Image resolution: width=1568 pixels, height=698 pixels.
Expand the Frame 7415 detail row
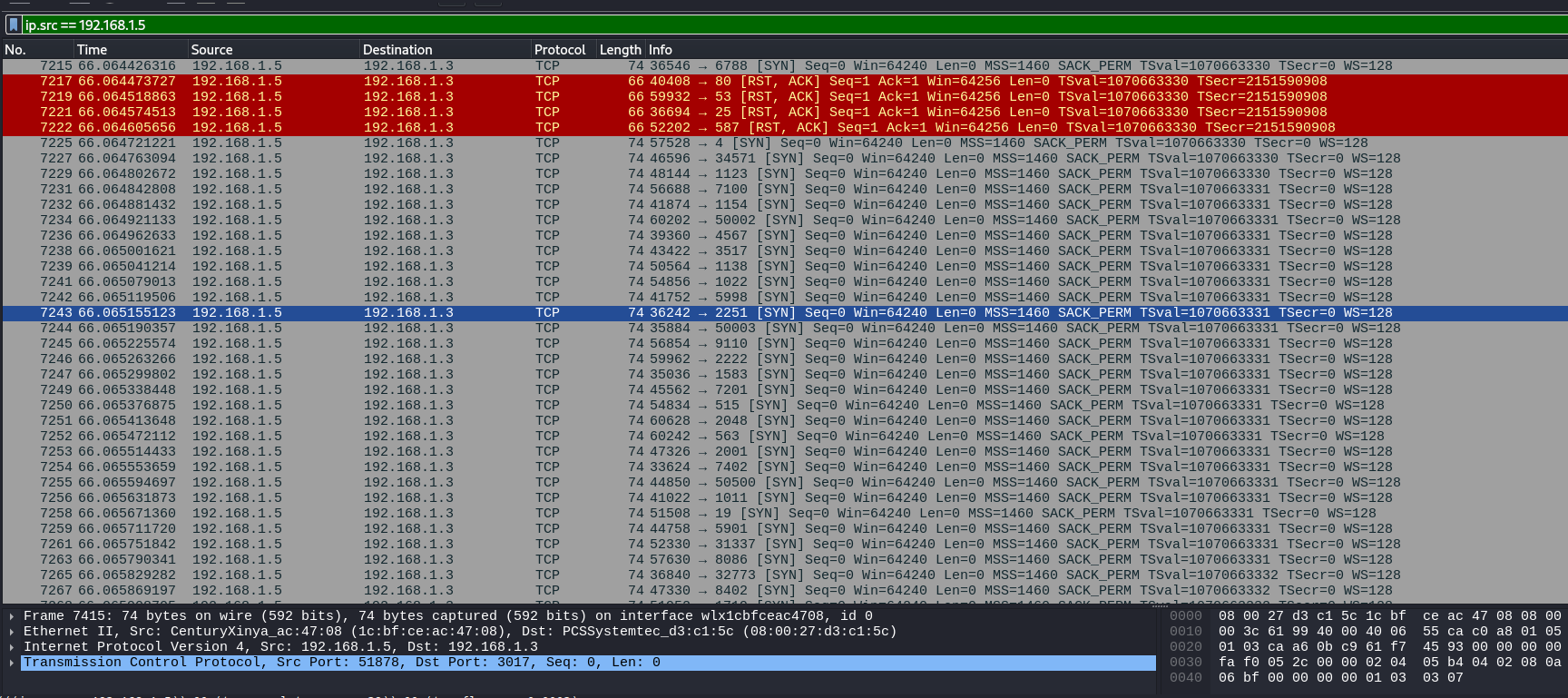[x=11, y=616]
